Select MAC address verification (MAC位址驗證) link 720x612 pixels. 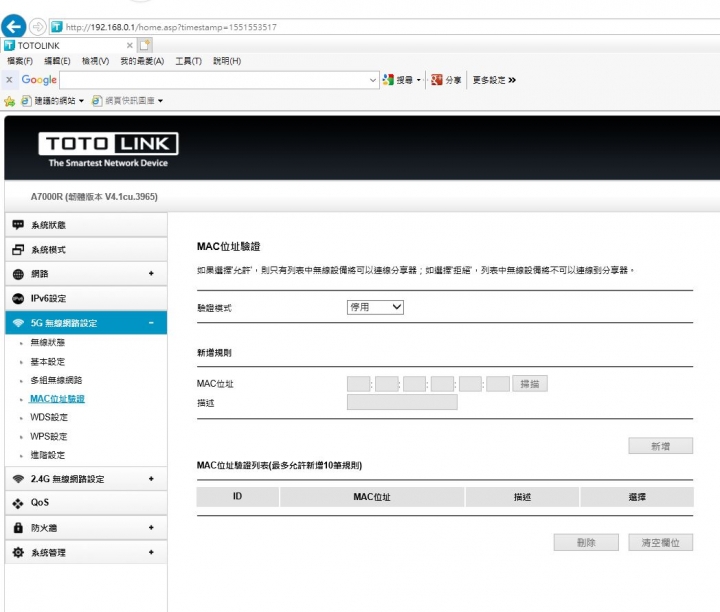[57, 399]
